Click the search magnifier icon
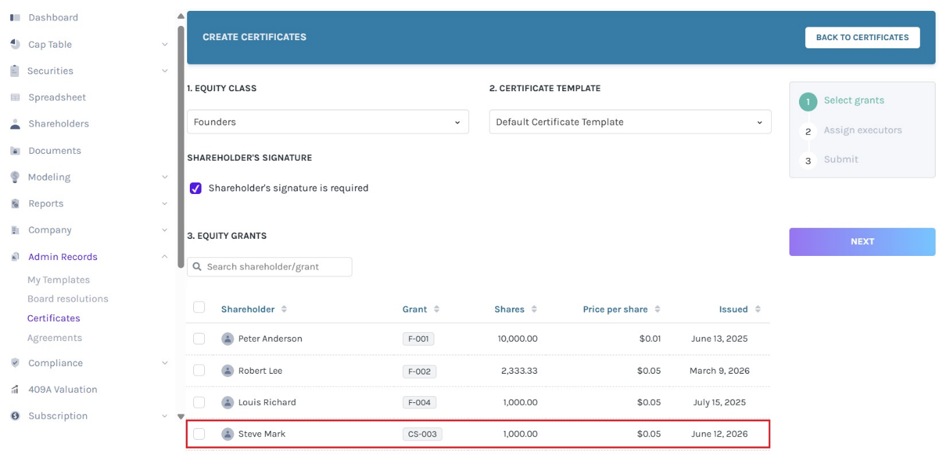The image size is (939, 454). click(197, 267)
